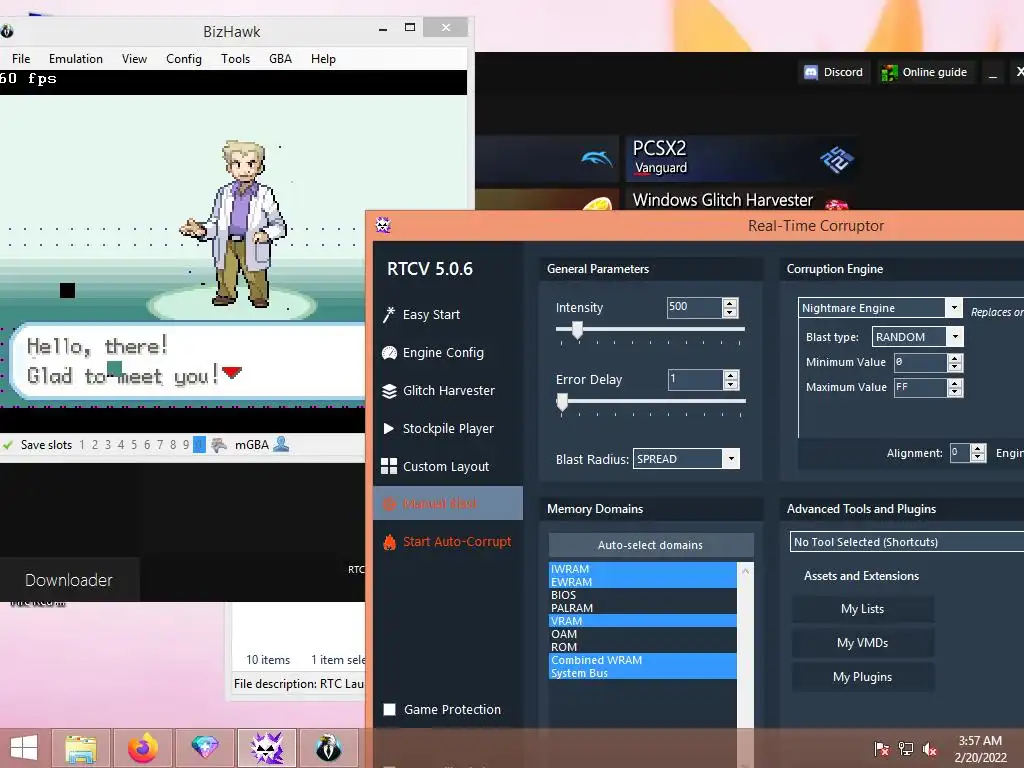Open My VMDs button
This screenshot has height=768, width=1024.
(863, 643)
